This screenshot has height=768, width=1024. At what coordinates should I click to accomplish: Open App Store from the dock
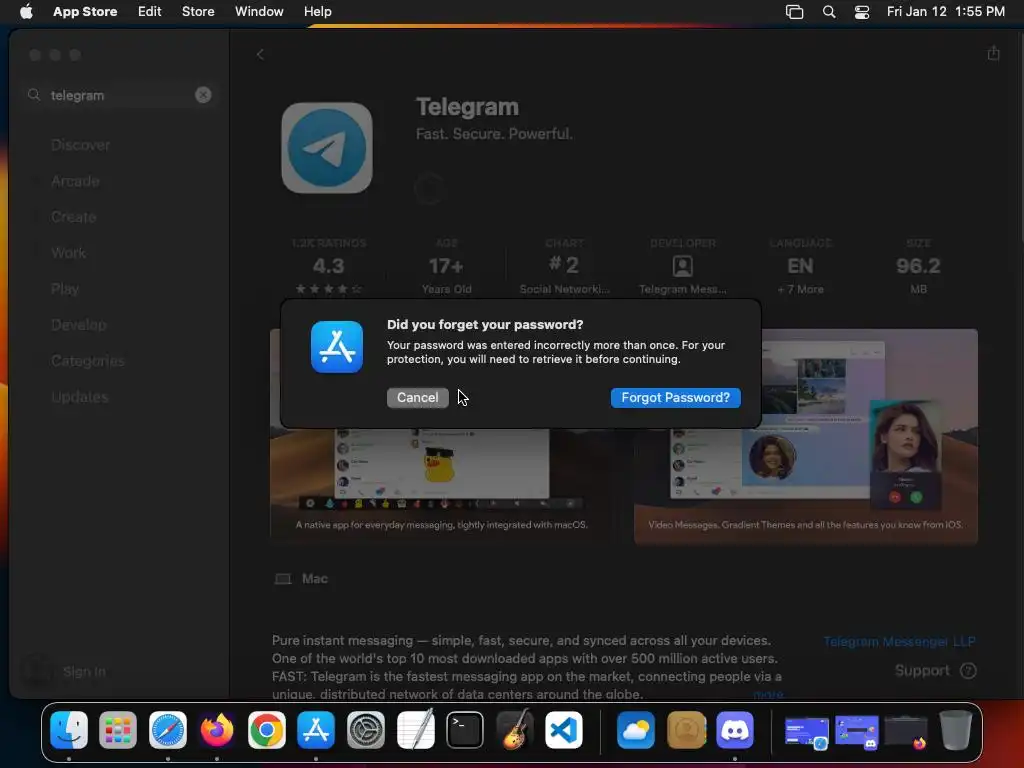316,730
